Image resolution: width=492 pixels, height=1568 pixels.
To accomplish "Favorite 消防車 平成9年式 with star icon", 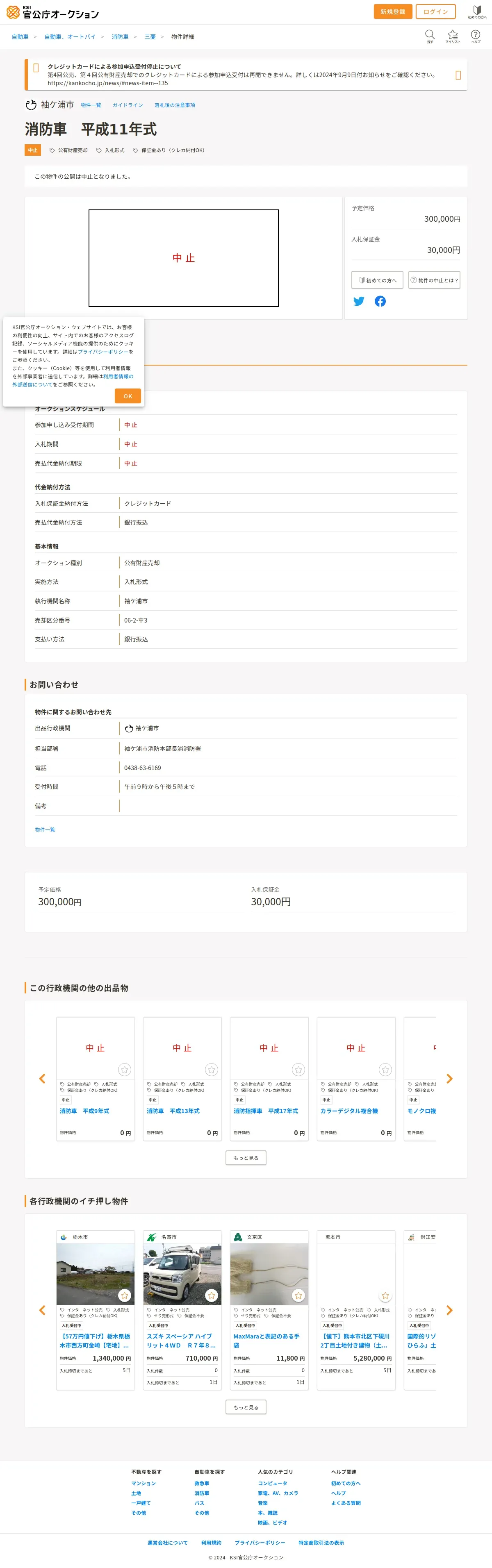I will tap(124, 1070).
